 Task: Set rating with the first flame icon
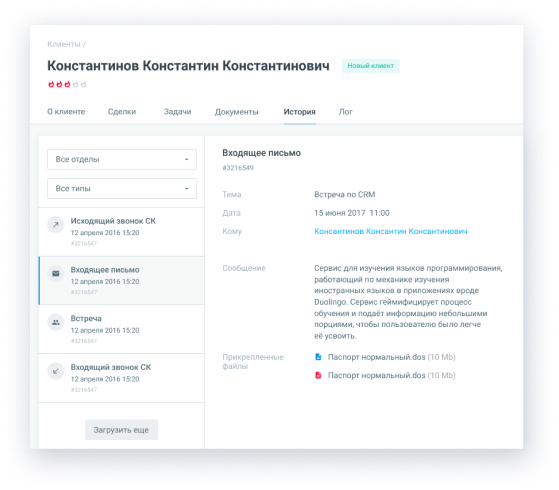tap(51, 84)
